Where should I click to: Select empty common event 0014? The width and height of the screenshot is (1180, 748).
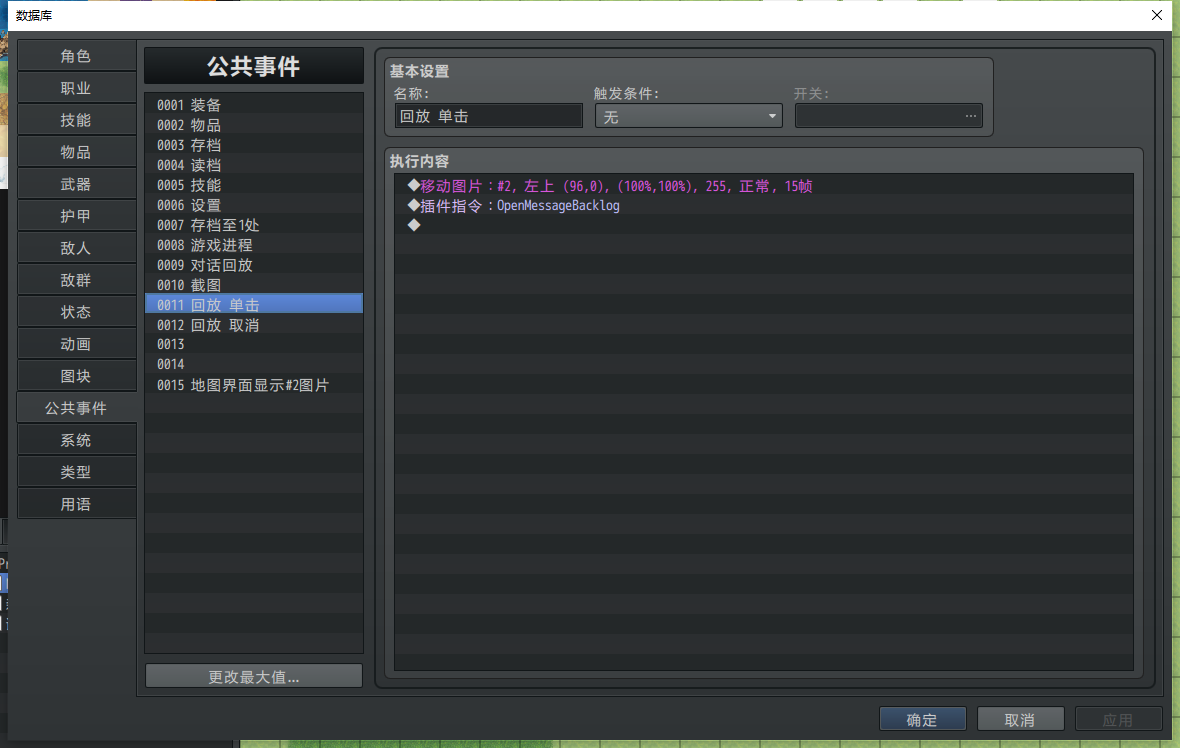pos(254,365)
